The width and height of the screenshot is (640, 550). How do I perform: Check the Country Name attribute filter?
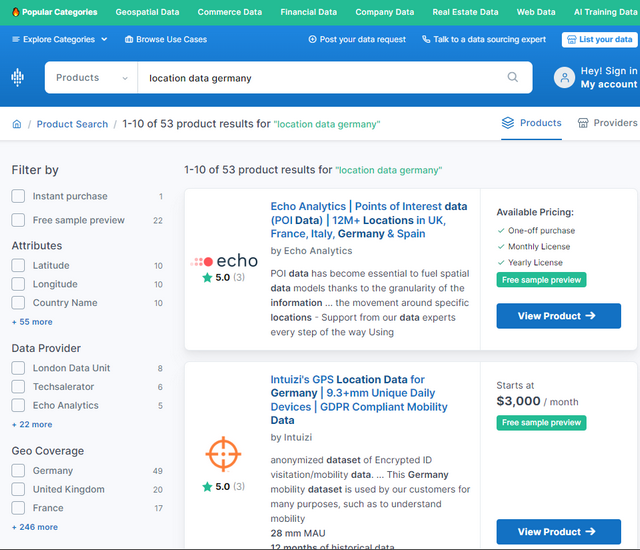18,303
